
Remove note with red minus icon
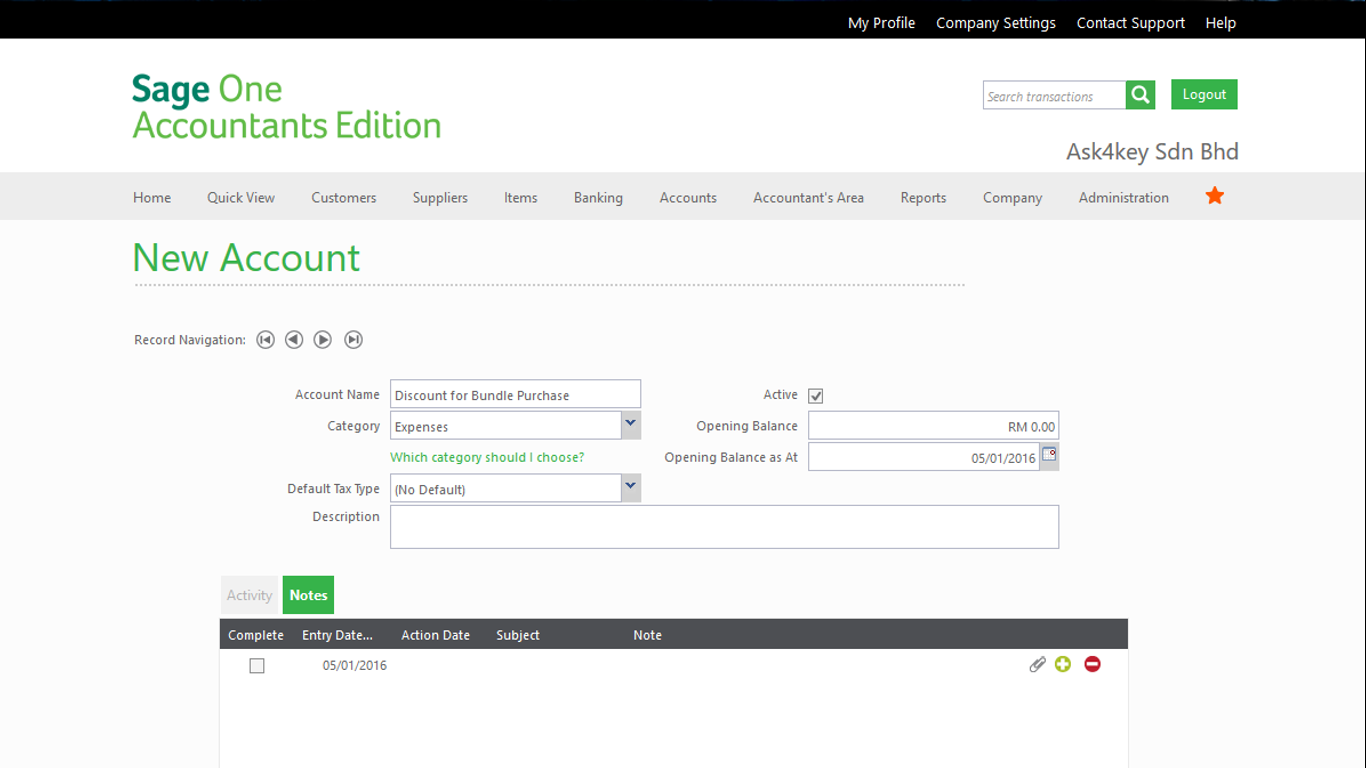pyautogui.click(x=1092, y=664)
